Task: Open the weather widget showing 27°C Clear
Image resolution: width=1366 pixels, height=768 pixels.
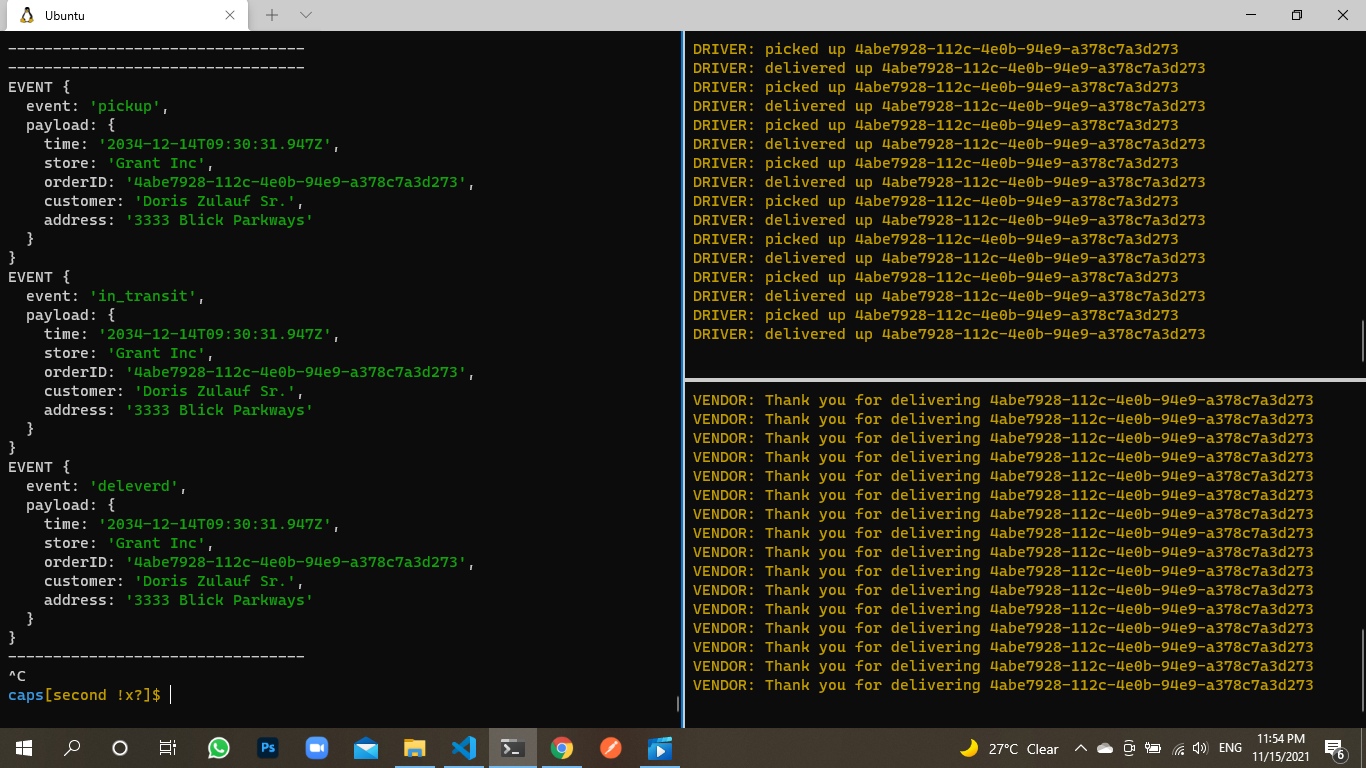Action: coord(1008,749)
